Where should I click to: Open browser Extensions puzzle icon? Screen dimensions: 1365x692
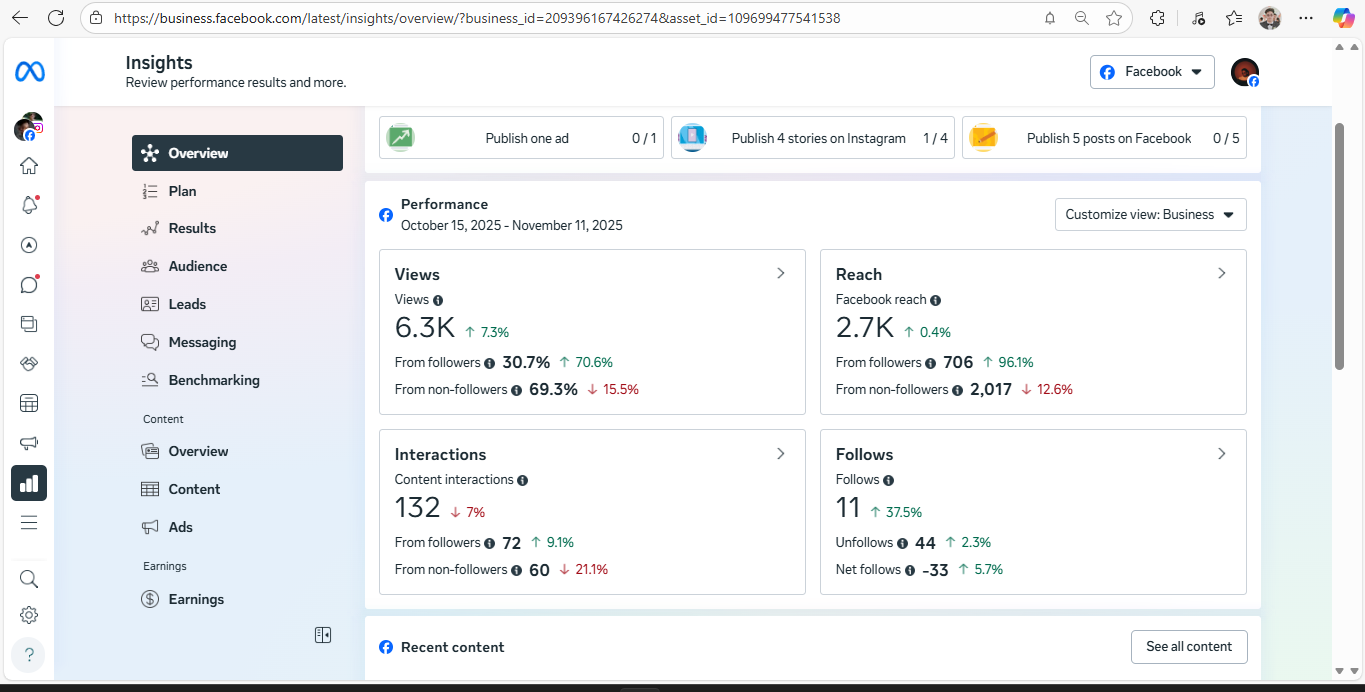(x=1158, y=18)
